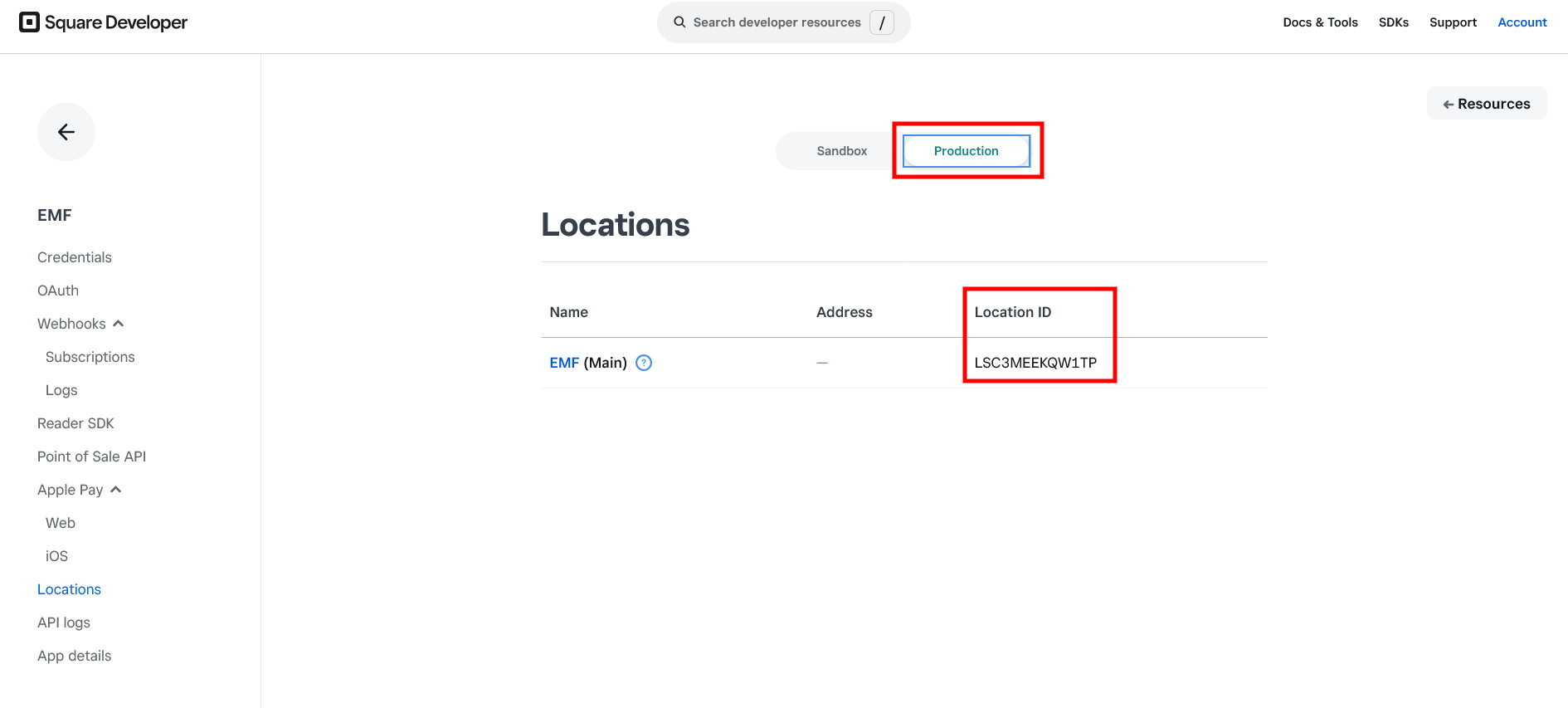
Task: Open Apple Pay iOS settings
Action: pos(56,556)
